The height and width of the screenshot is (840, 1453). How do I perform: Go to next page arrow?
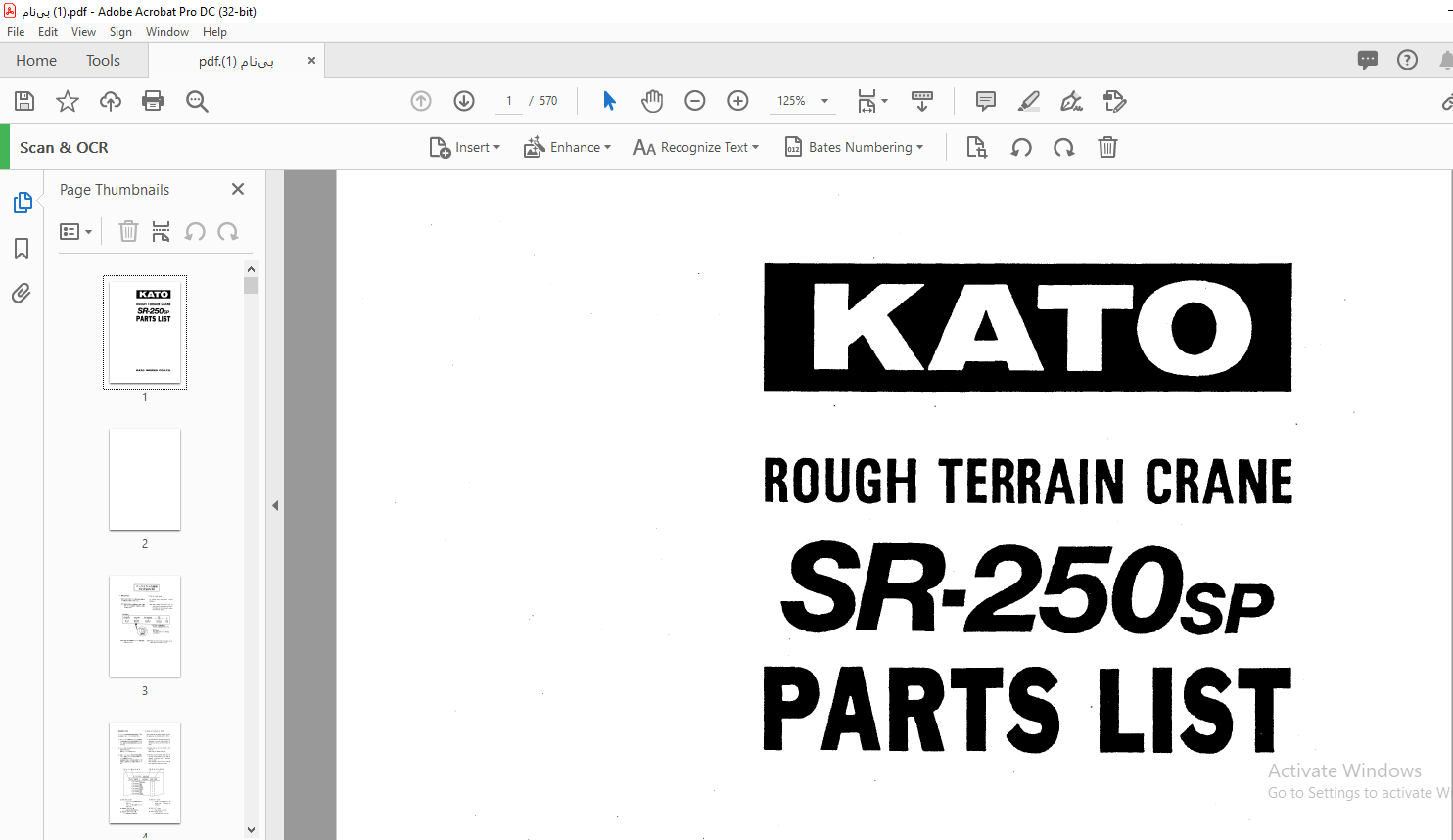(x=464, y=101)
